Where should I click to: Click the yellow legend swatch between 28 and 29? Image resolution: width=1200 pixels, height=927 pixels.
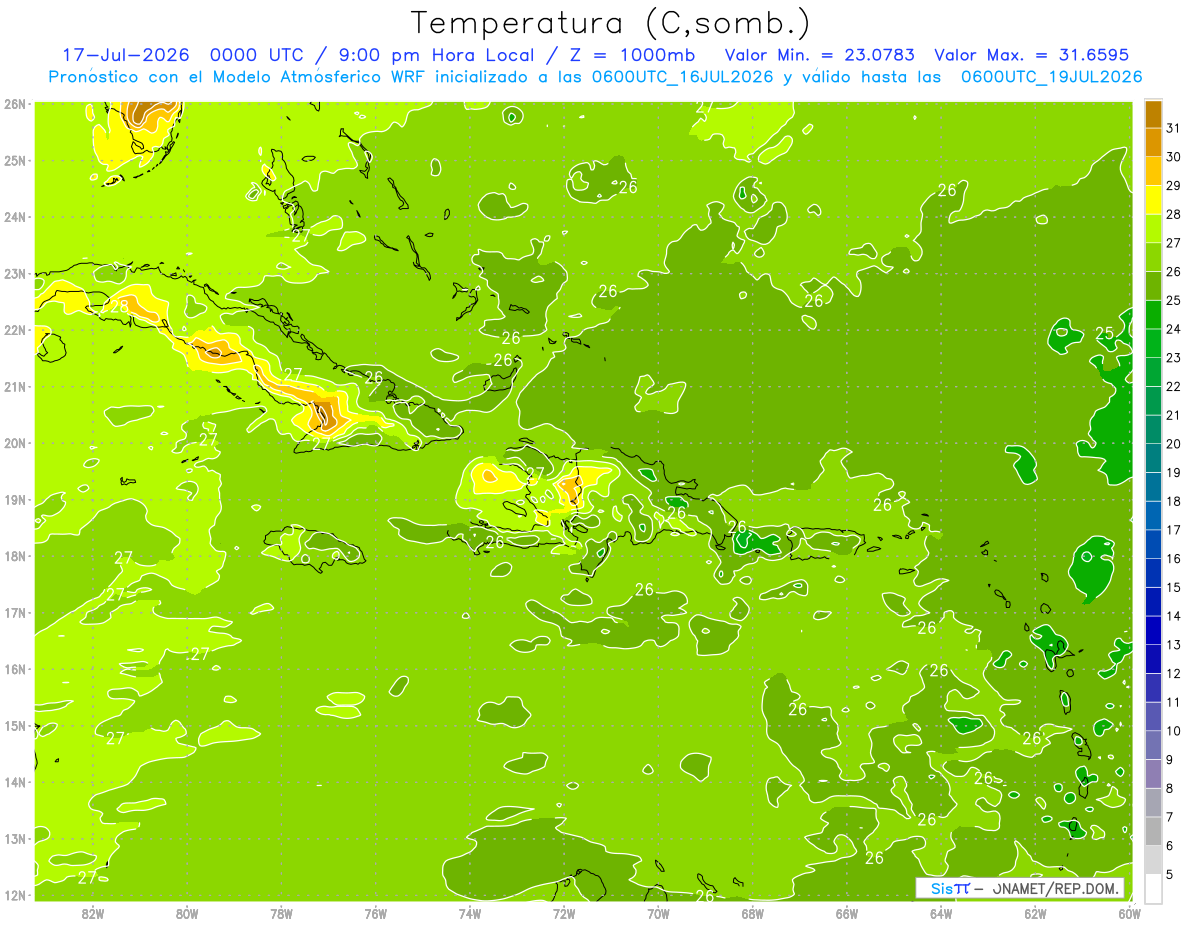coord(1153,200)
